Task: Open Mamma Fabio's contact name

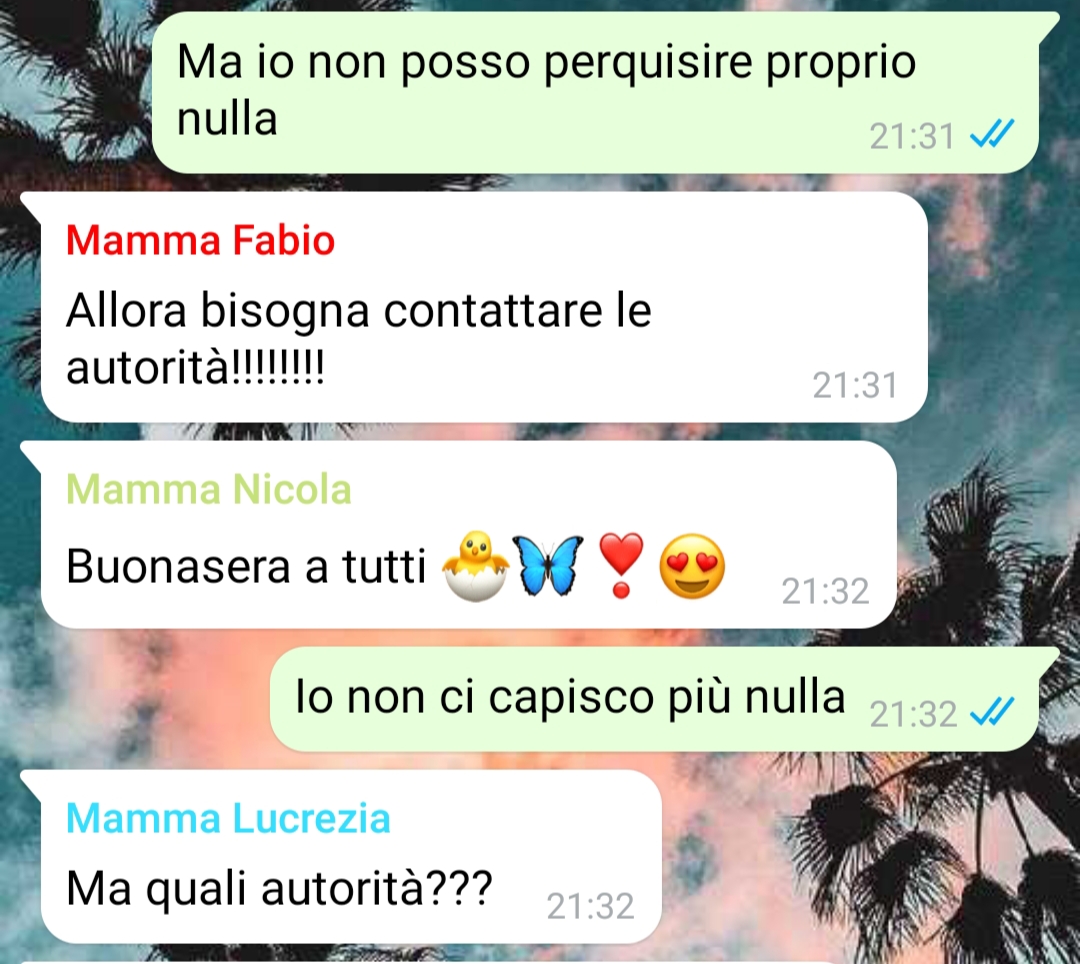Action: (x=200, y=240)
